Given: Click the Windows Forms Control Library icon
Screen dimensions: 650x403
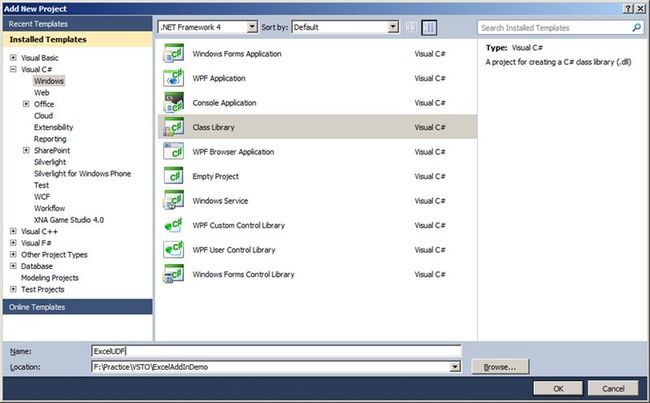Looking at the screenshot, I should click(174, 274).
